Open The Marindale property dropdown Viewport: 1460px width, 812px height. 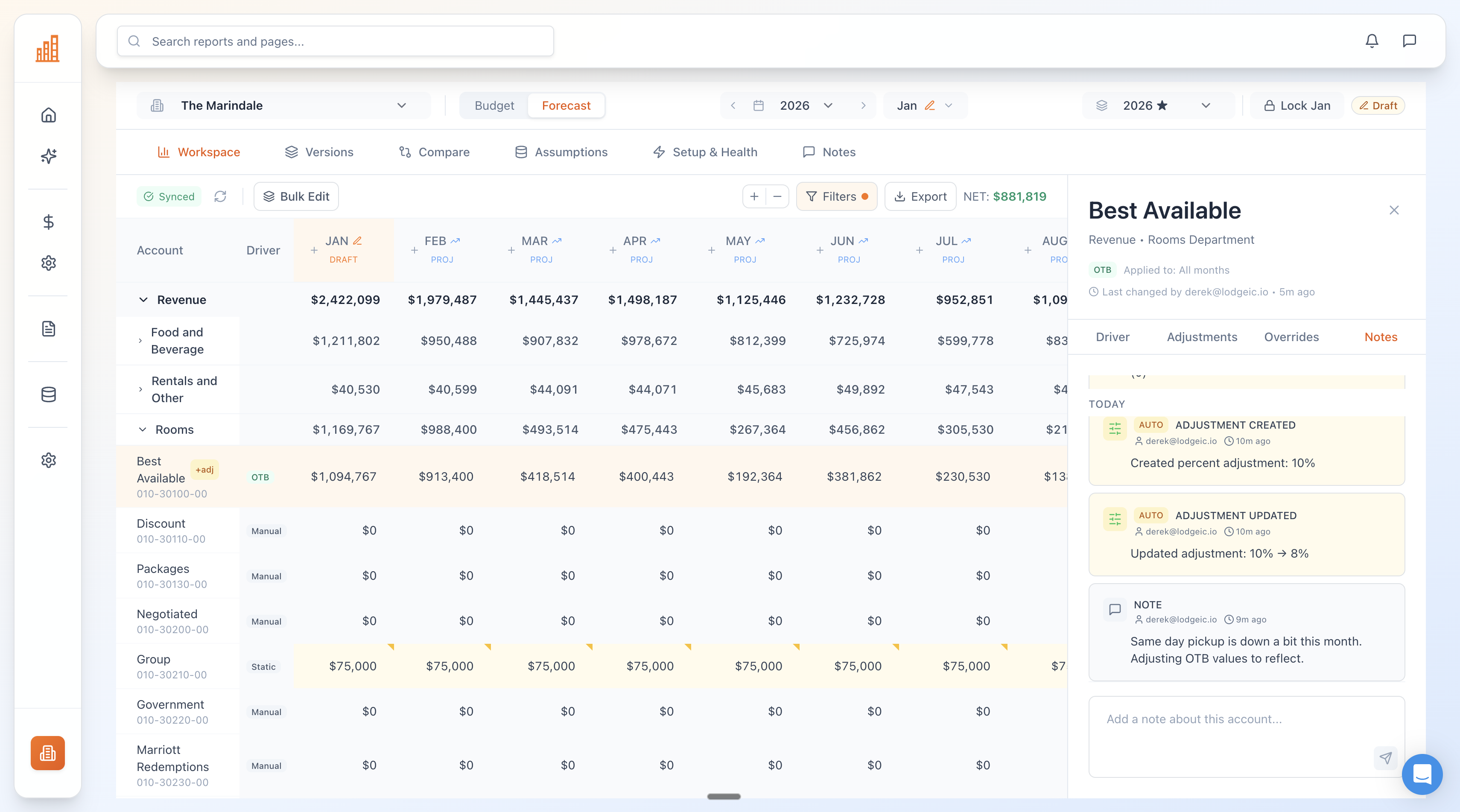283,105
